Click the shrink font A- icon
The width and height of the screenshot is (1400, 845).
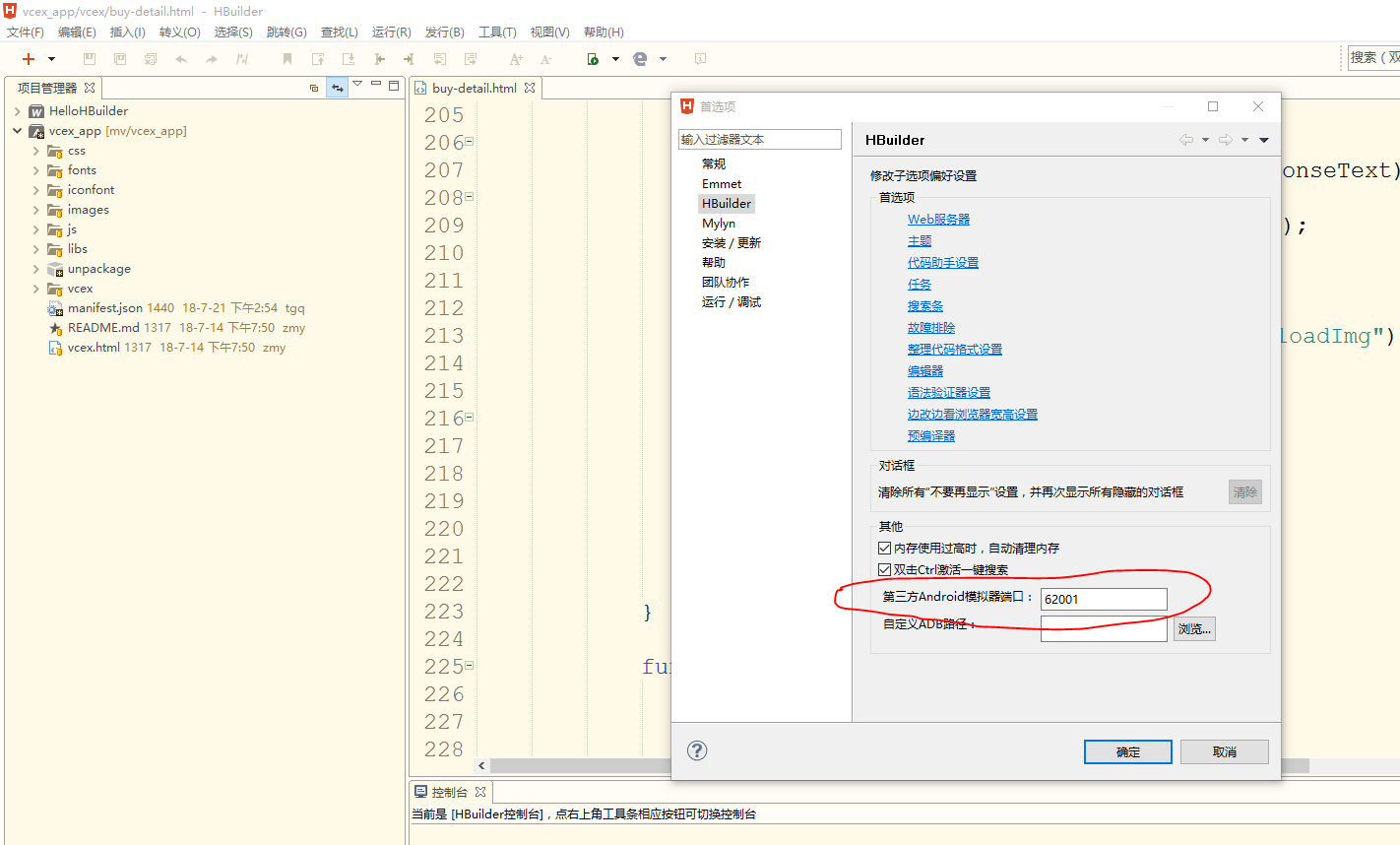point(546,59)
